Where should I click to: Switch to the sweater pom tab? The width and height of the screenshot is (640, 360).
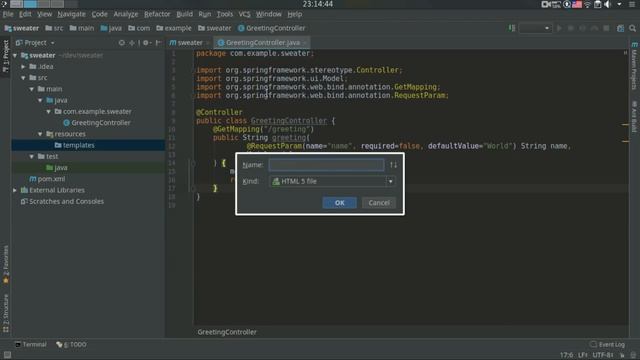click(189, 42)
